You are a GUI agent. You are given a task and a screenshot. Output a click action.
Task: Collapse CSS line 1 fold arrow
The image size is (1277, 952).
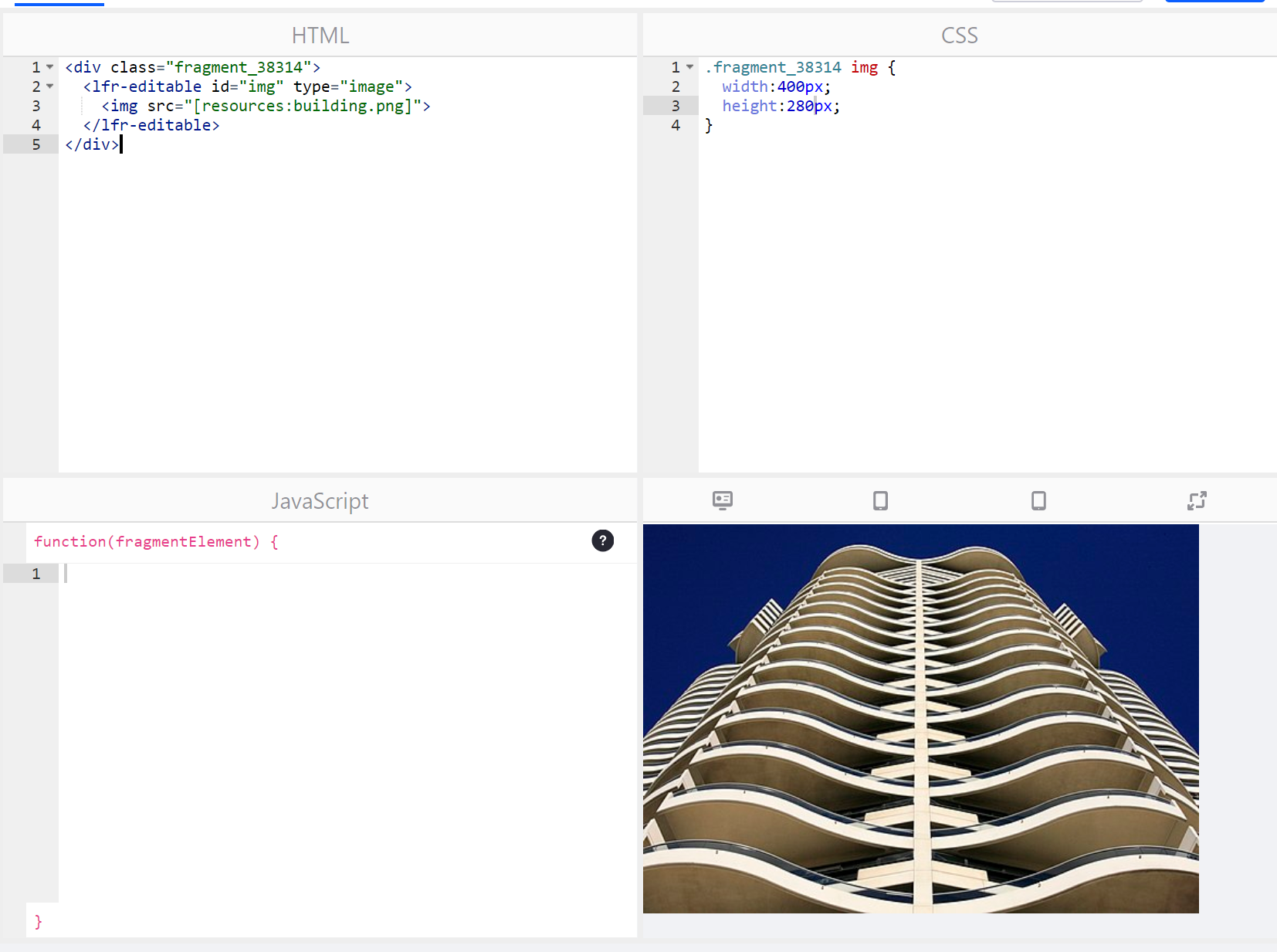689,67
